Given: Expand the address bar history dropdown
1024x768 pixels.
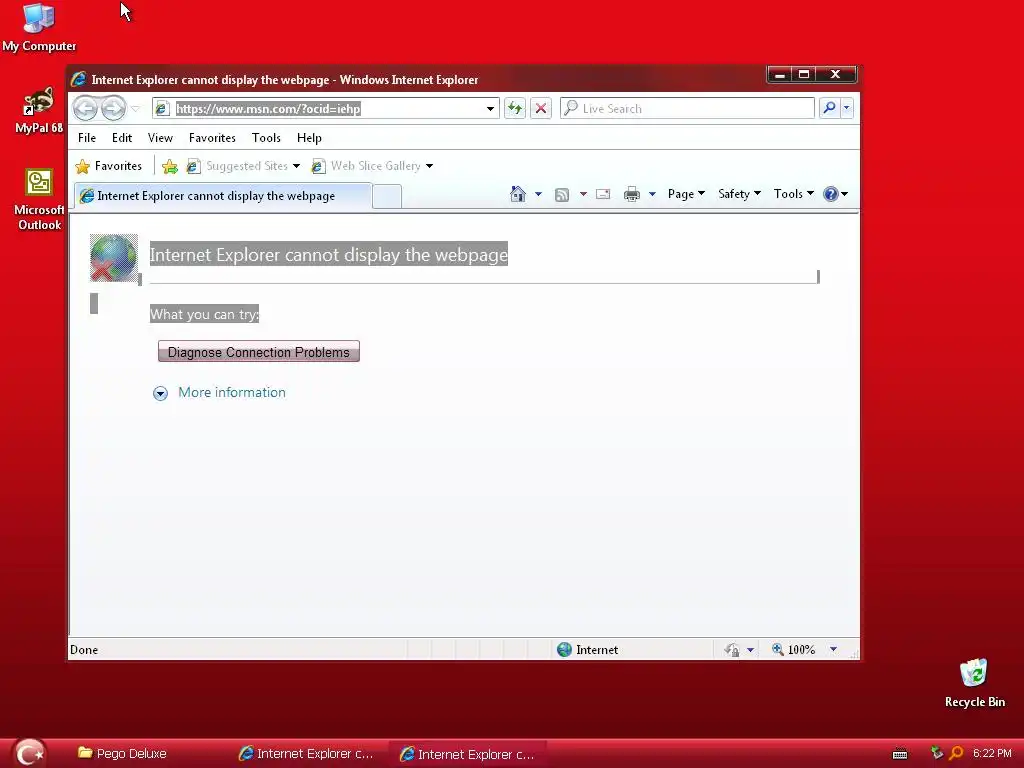Looking at the screenshot, I should click(x=490, y=109).
